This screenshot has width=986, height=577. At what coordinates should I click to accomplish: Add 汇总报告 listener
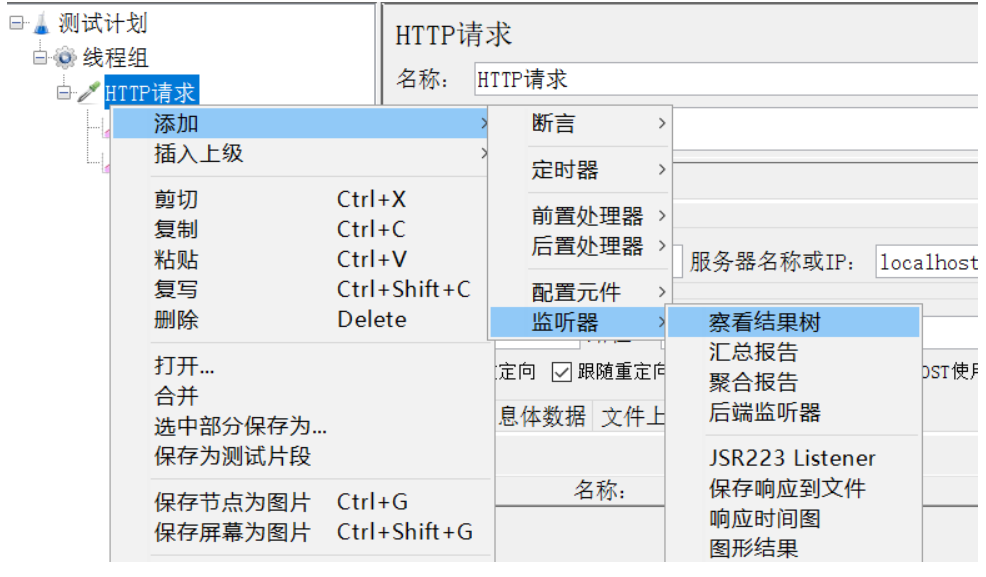[794, 352]
